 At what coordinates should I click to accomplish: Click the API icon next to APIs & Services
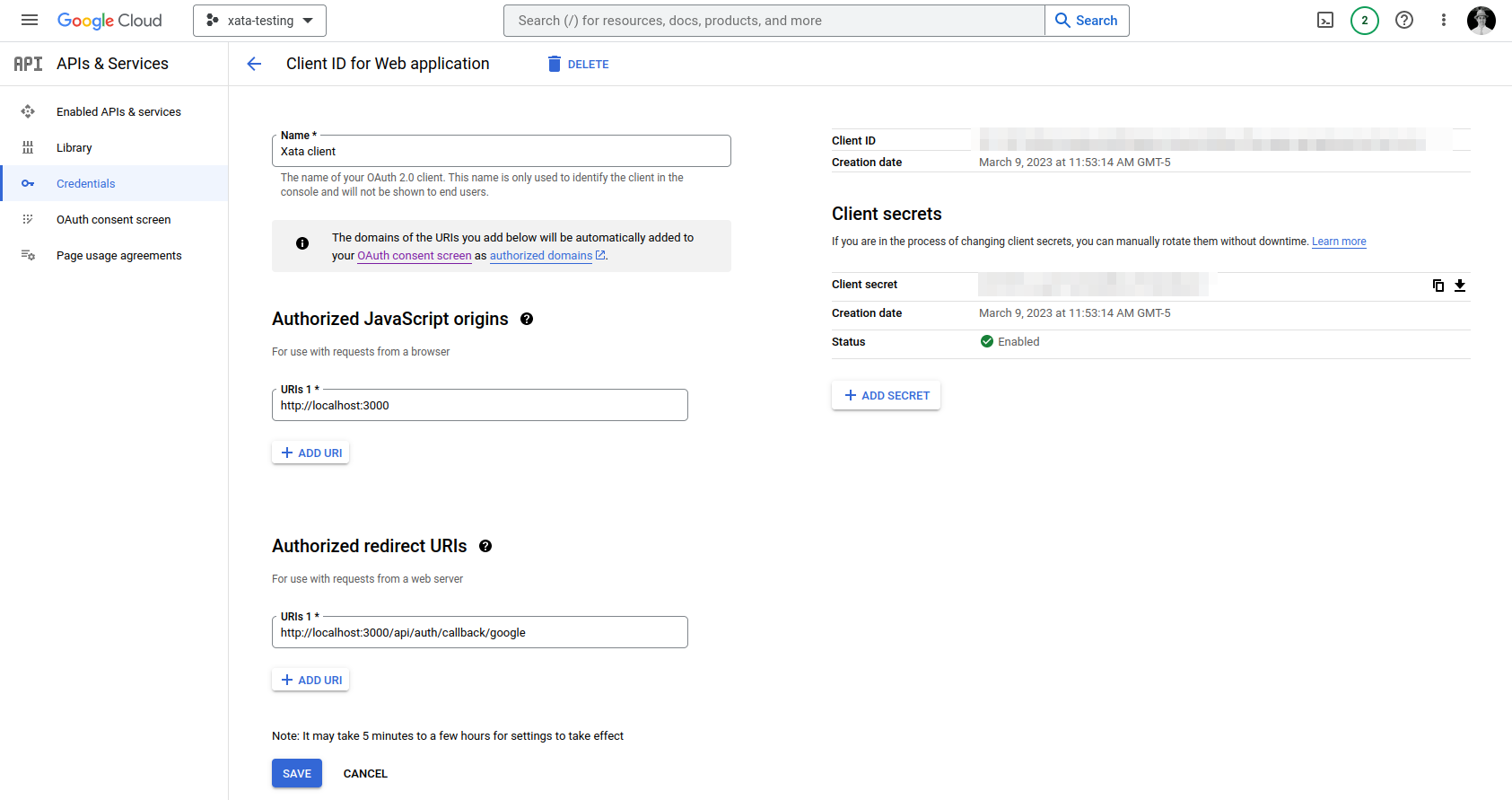28,64
